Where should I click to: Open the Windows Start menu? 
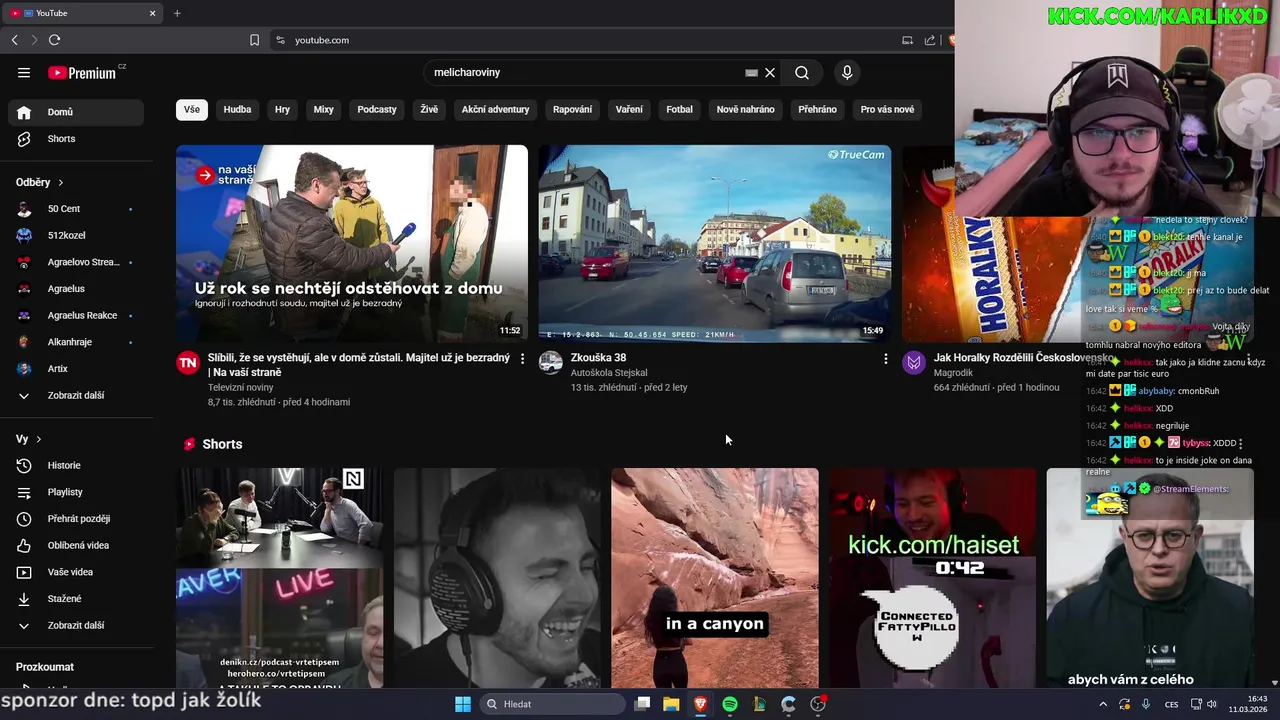click(463, 704)
